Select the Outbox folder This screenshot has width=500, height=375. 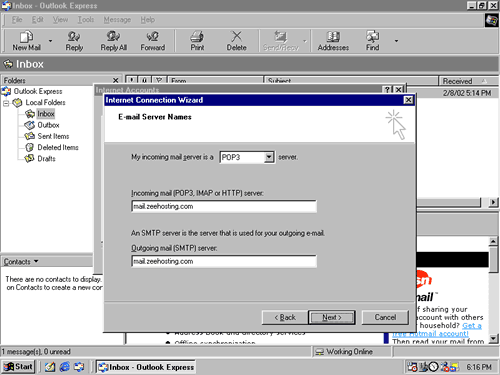[48, 125]
